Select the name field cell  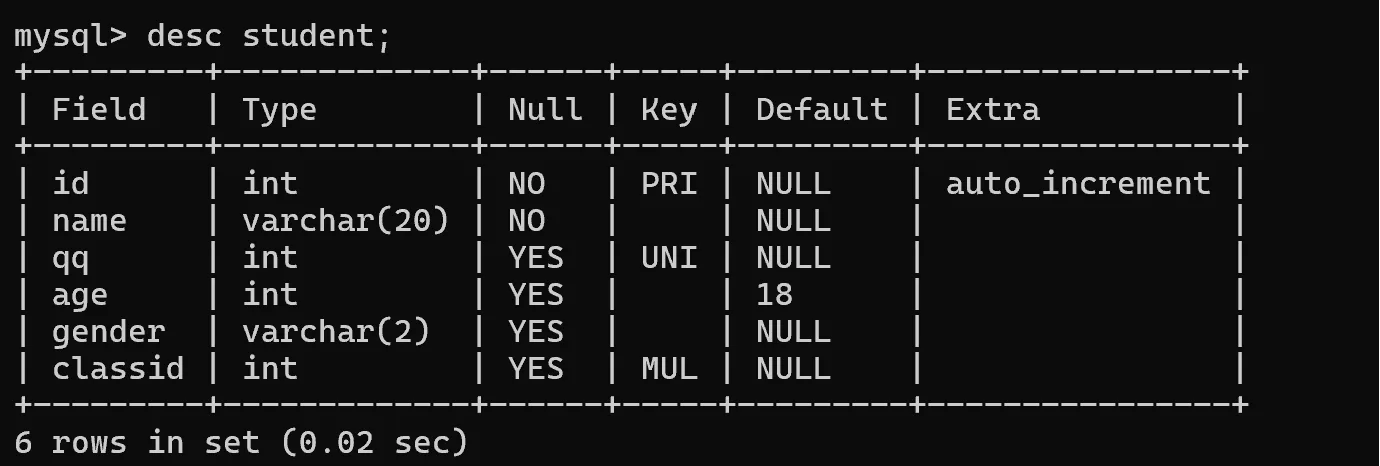point(90,221)
